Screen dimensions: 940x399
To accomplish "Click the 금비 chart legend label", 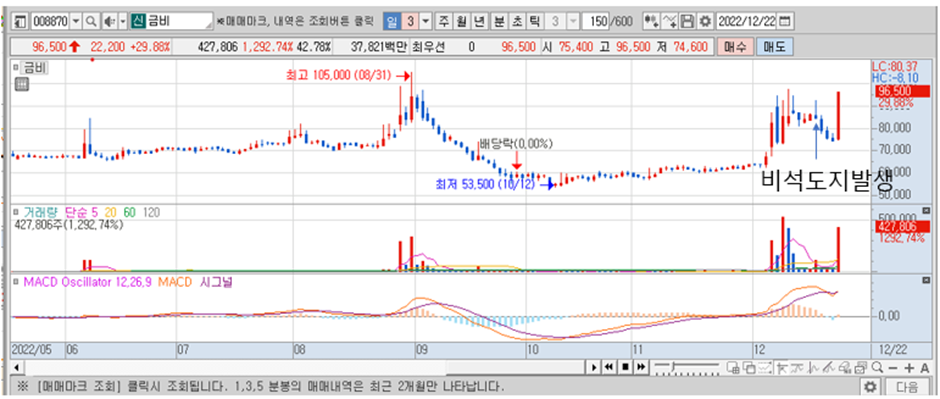I will 34,68.
